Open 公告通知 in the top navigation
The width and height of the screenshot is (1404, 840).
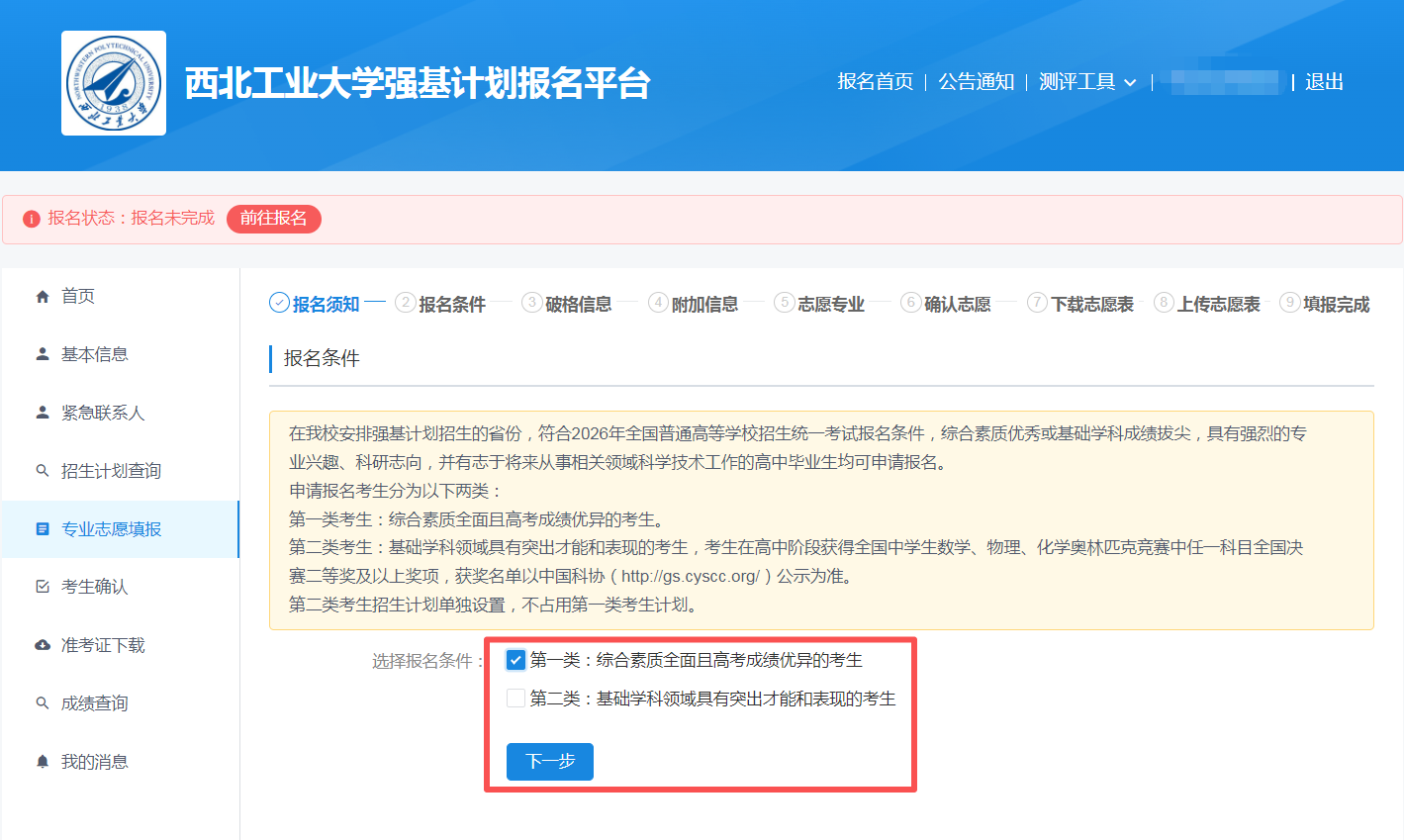click(x=976, y=82)
